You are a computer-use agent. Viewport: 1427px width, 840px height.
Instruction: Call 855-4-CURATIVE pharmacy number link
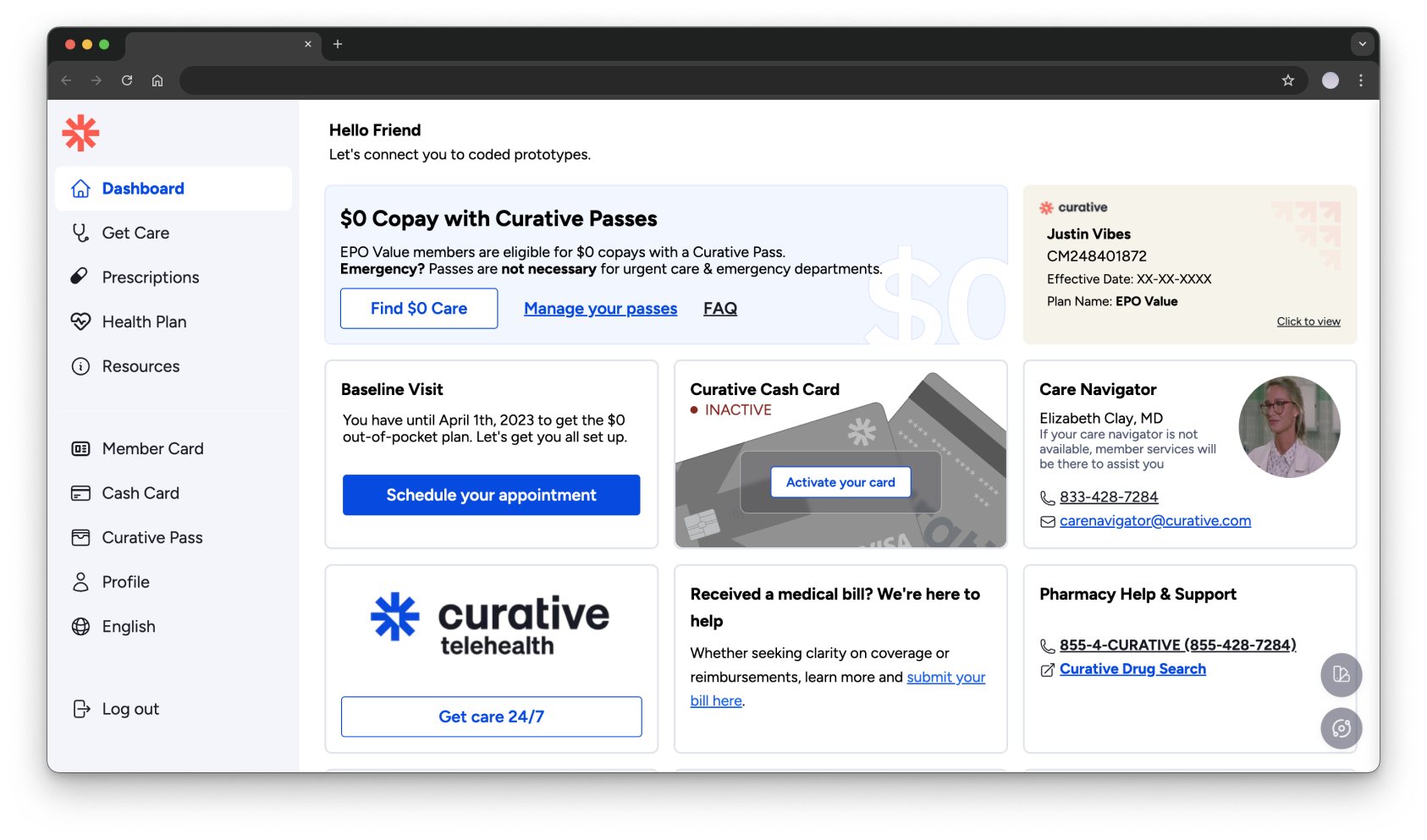tap(1177, 645)
